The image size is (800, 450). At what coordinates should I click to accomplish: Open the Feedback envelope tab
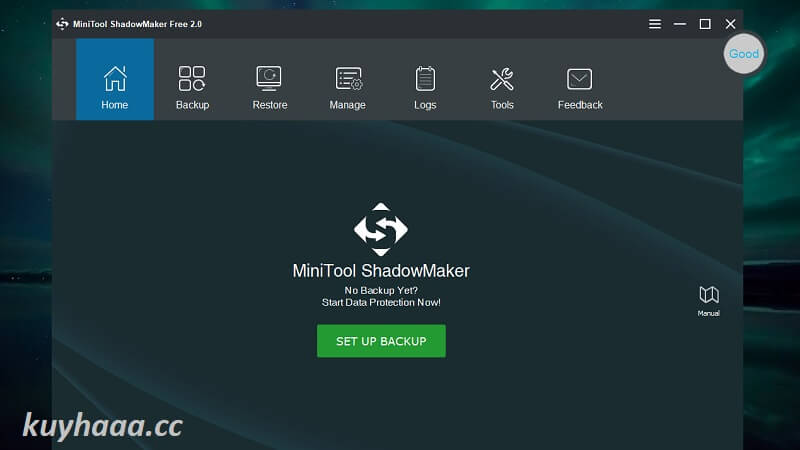pyautogui.click(x=580, y=87)
